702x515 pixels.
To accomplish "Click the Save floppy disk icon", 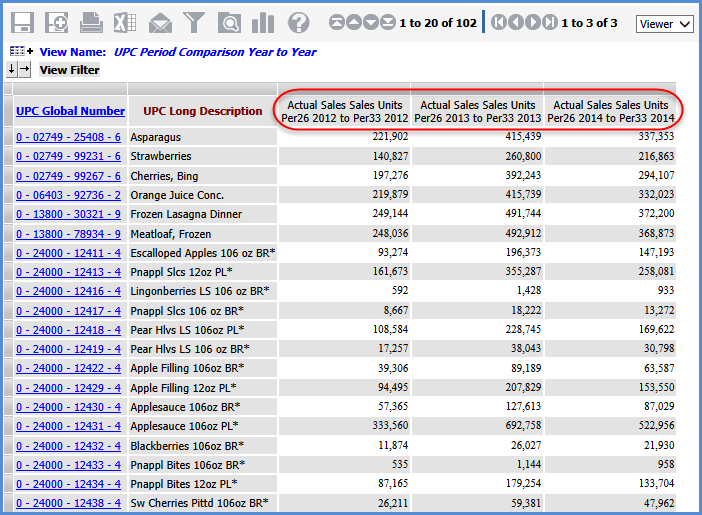I will 23,22.
